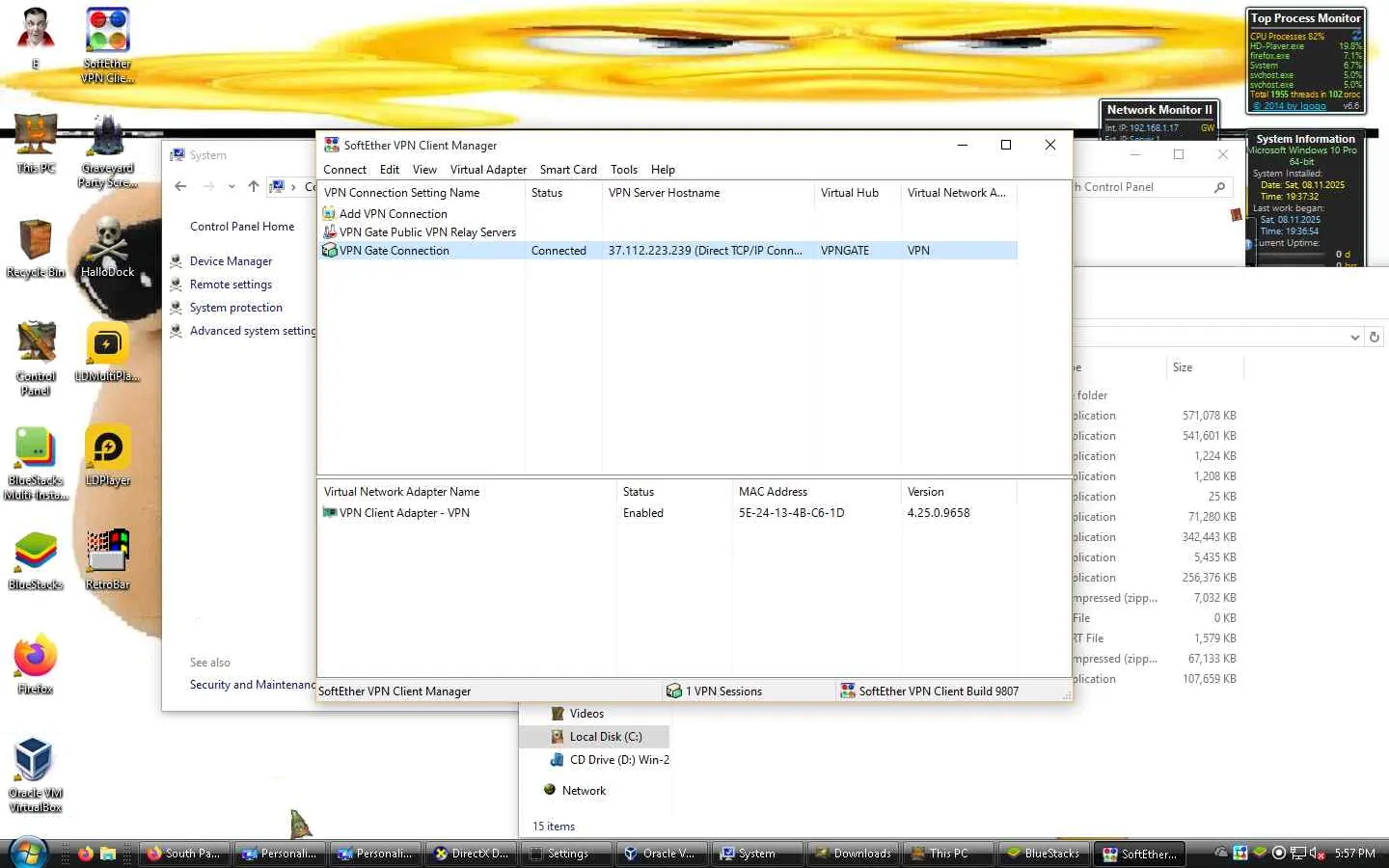Open the Smart Card menu

pyautogui.click(x=568, y=170)
